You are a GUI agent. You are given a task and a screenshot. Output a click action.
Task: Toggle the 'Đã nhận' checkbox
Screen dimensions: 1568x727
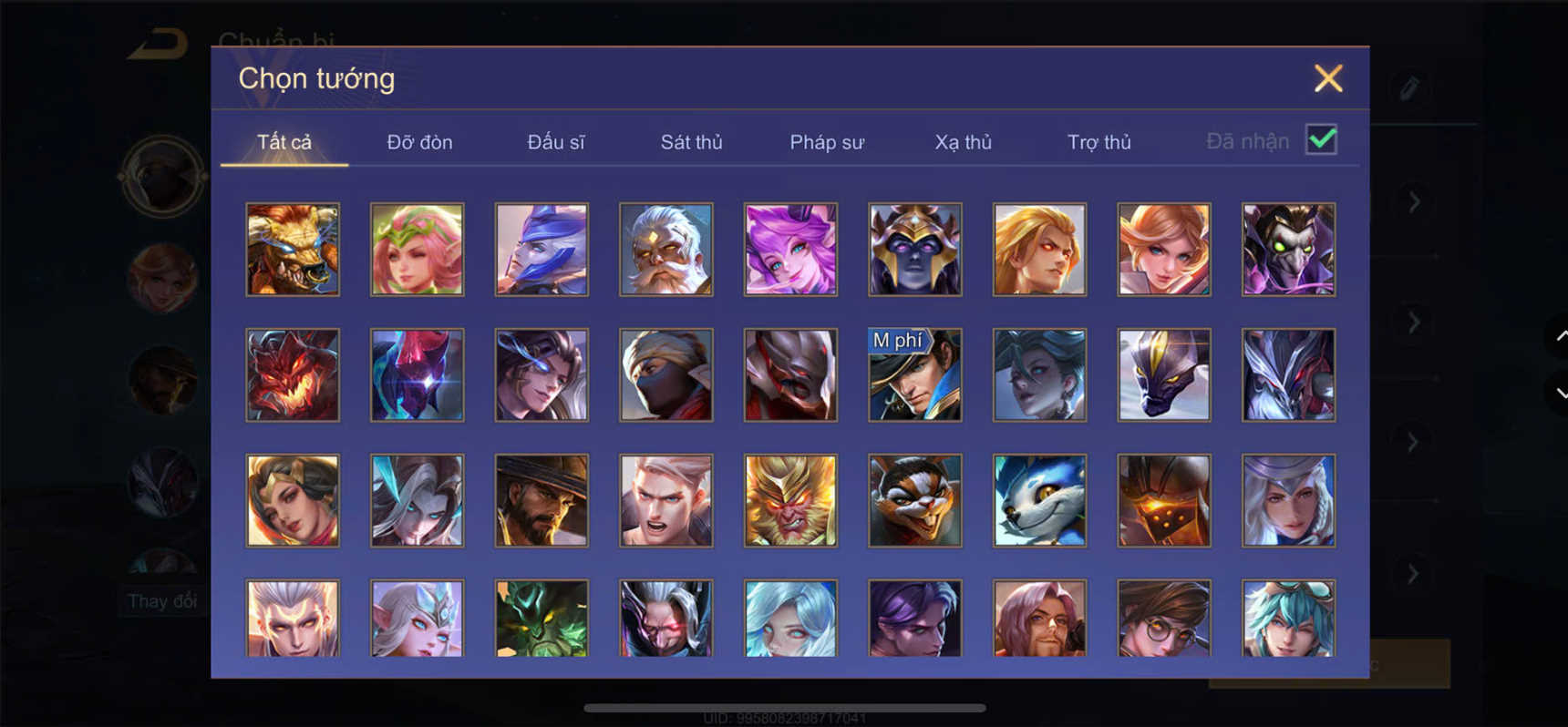pos(1321,139)
